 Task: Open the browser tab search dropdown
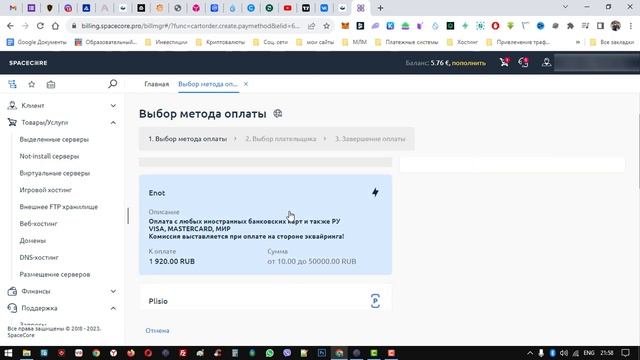click(x=565, y=7)
